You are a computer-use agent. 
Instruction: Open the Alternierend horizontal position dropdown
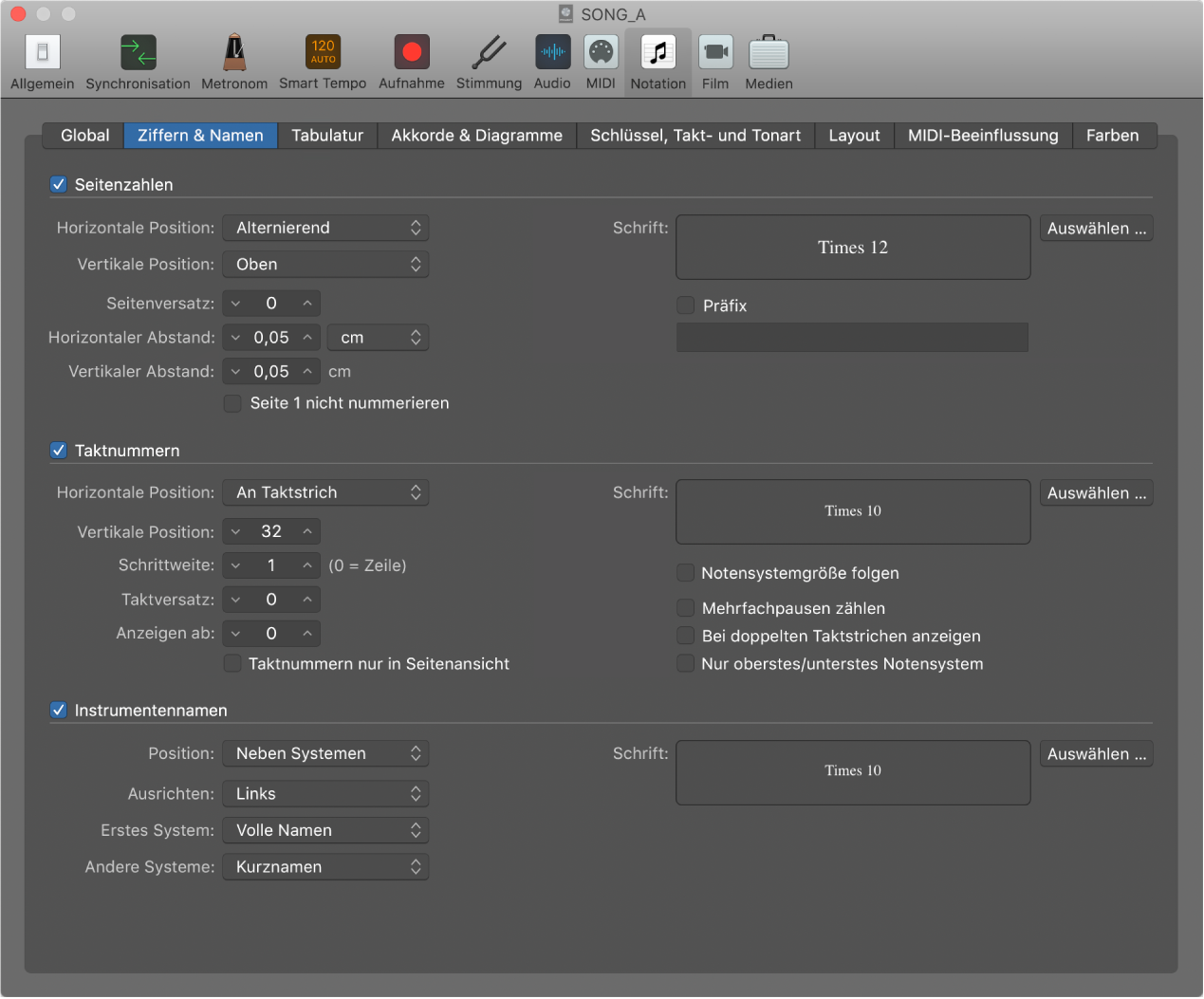click(x=325, y=228)
